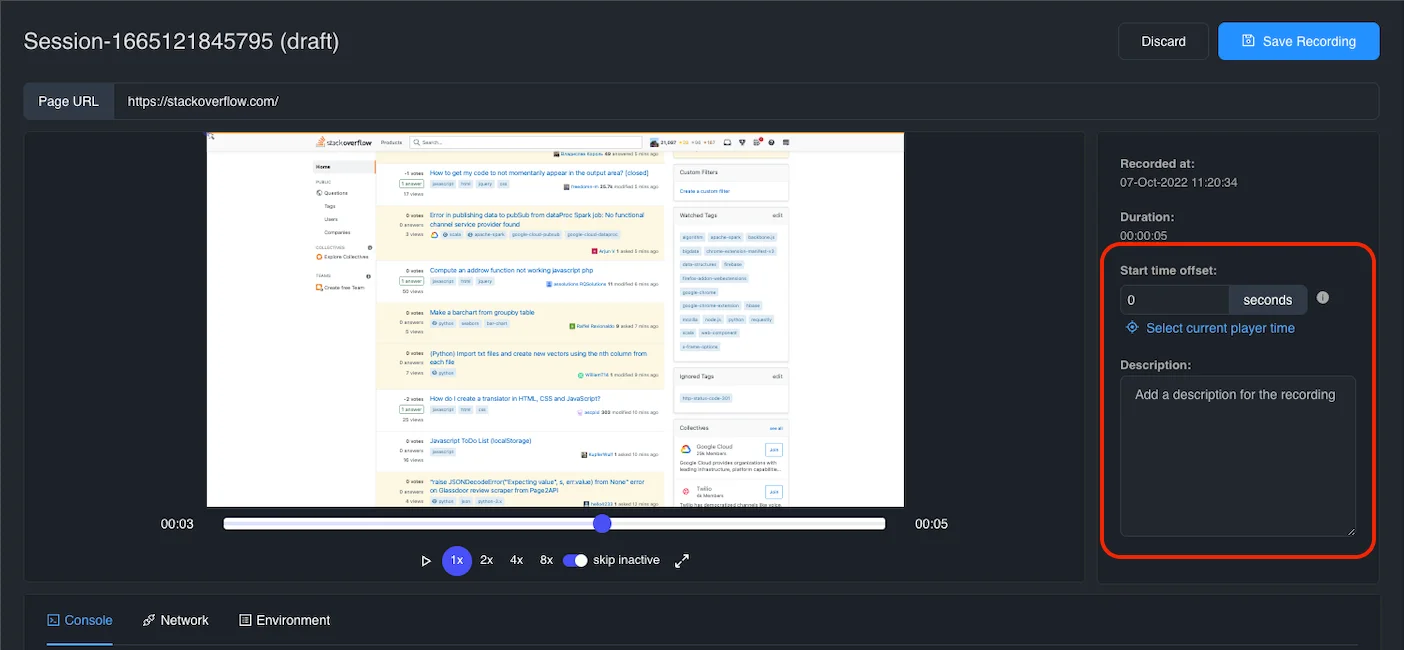
Task: Click the google-chrome watched tag
Action: [700, 292]
